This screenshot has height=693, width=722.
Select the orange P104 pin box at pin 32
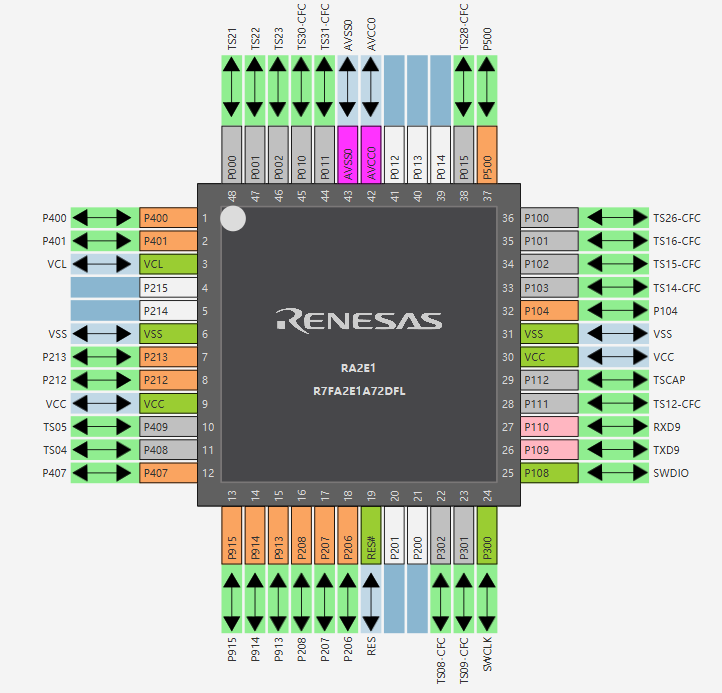click(550, 311)
